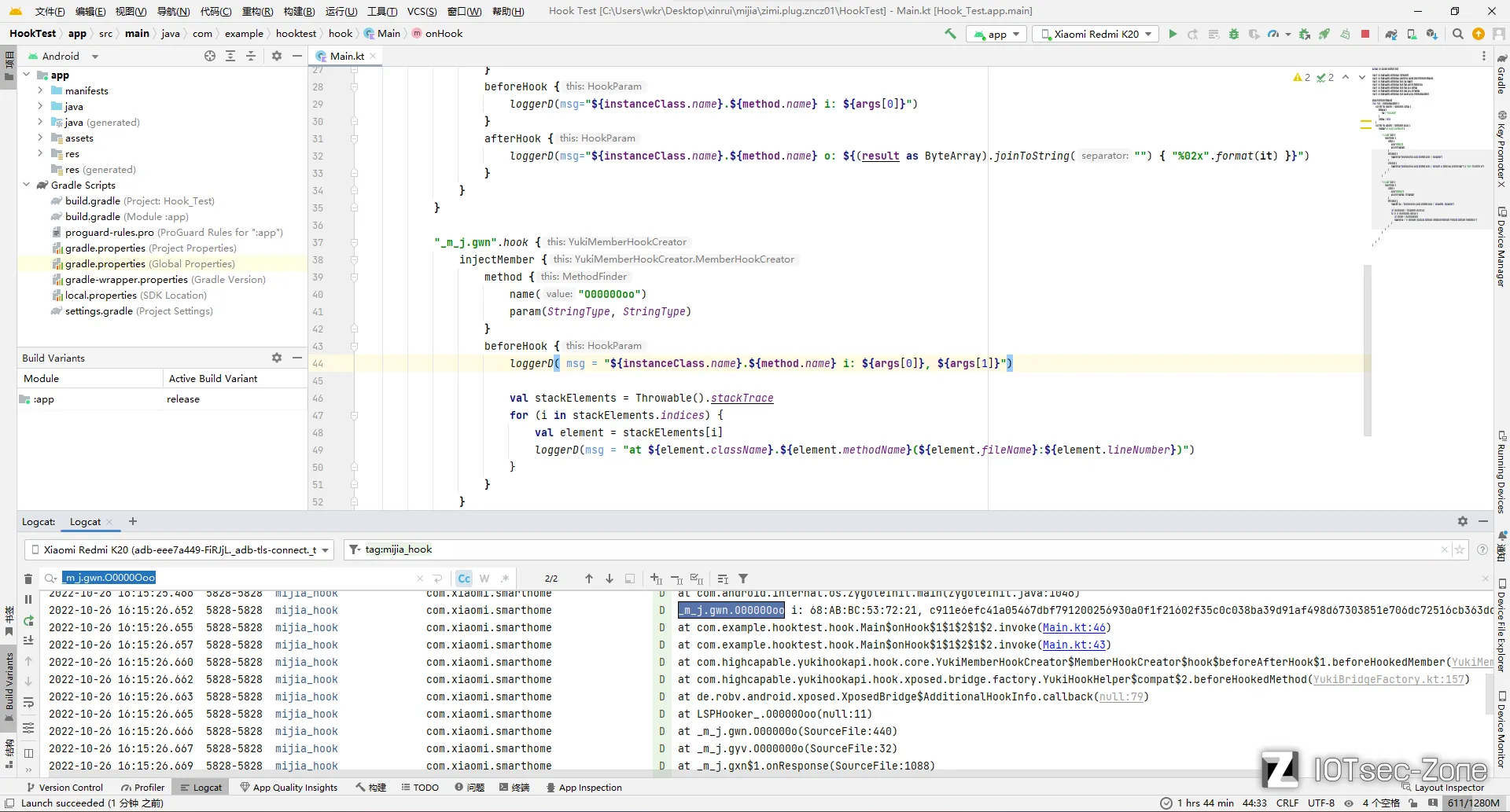The height and width of the screenshot is (812, 1510).
Task: Clear logcat with the trash icon
Action: point(28,579)
